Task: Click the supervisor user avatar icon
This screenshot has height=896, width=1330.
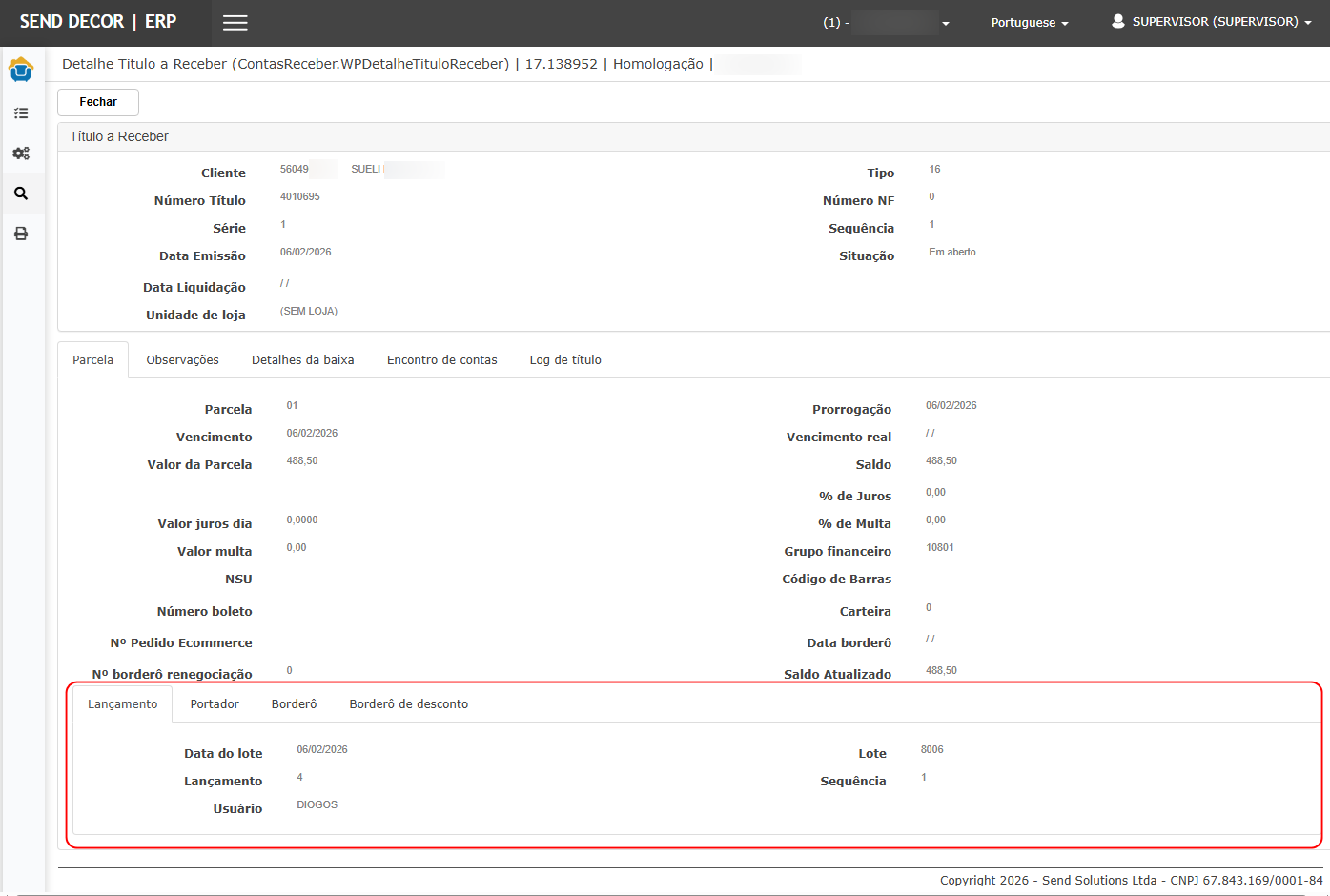Action: pos(1118,21)
